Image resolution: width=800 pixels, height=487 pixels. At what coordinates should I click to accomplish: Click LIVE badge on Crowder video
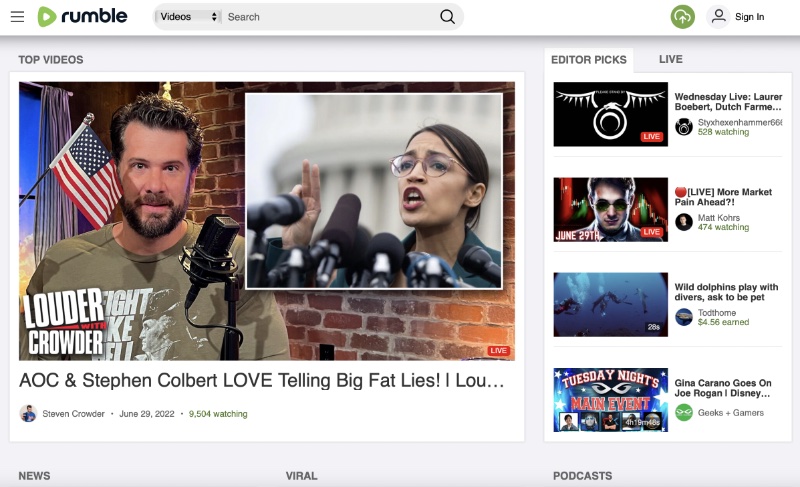(x=498, y=350)
